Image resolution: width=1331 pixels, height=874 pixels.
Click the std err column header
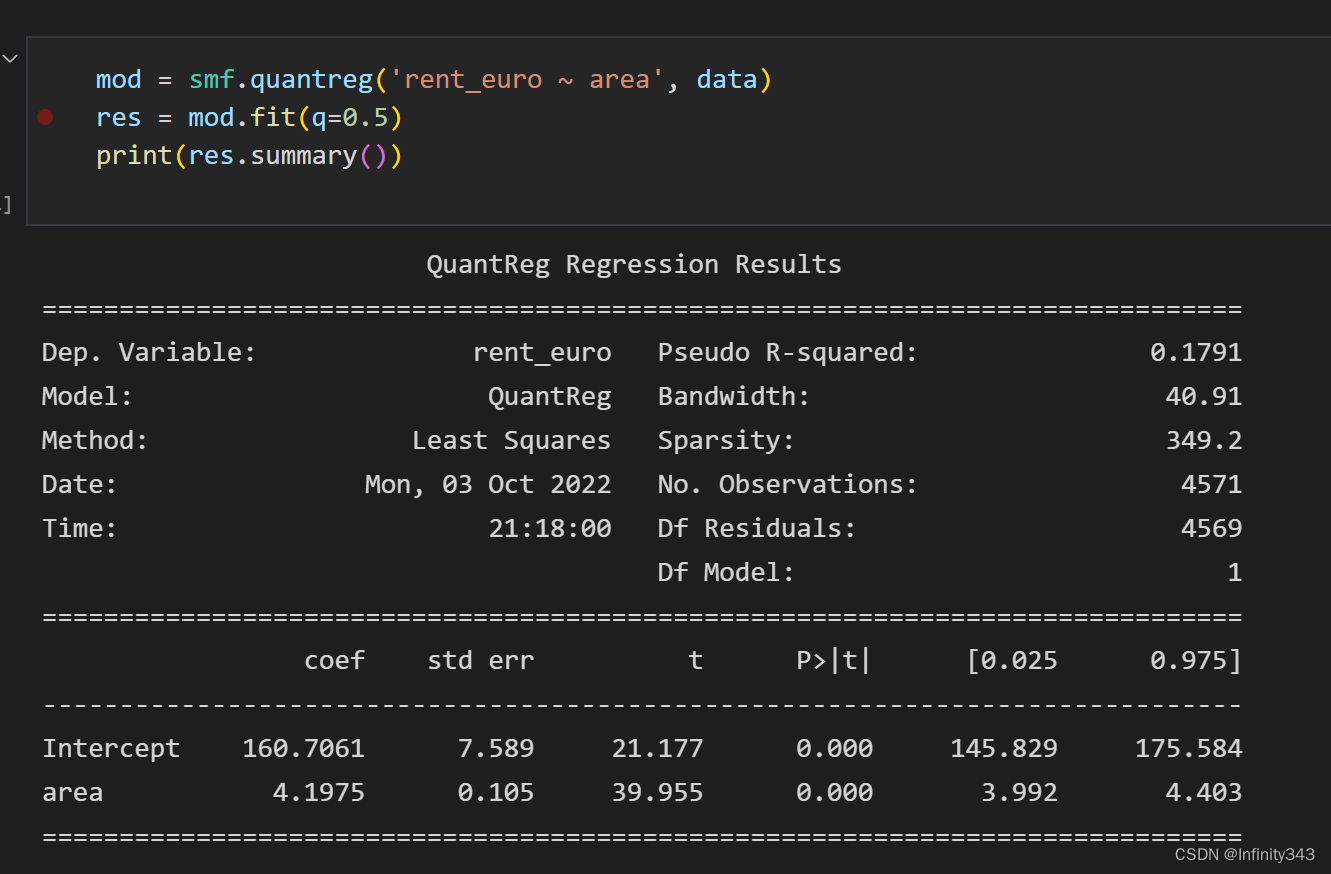coord(480,660)
